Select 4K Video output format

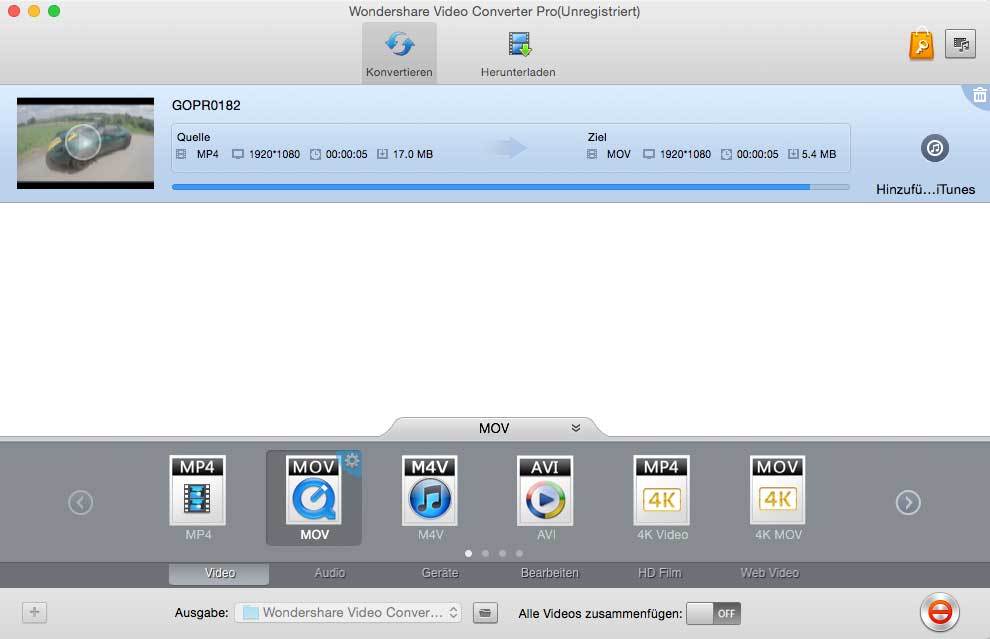point(661,492)
